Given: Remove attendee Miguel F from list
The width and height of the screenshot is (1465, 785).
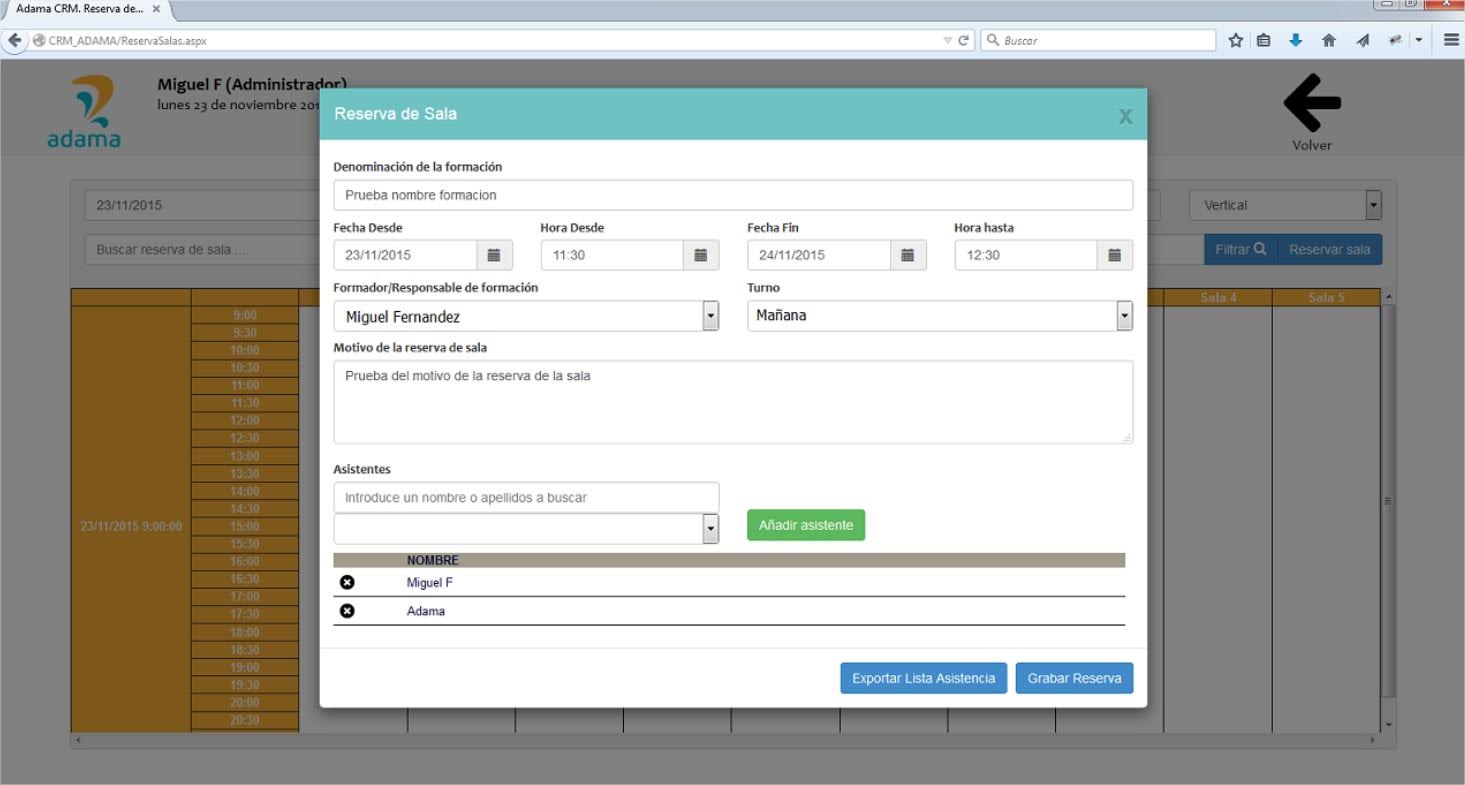Looking at the screenshot, I should click(347, 582).
